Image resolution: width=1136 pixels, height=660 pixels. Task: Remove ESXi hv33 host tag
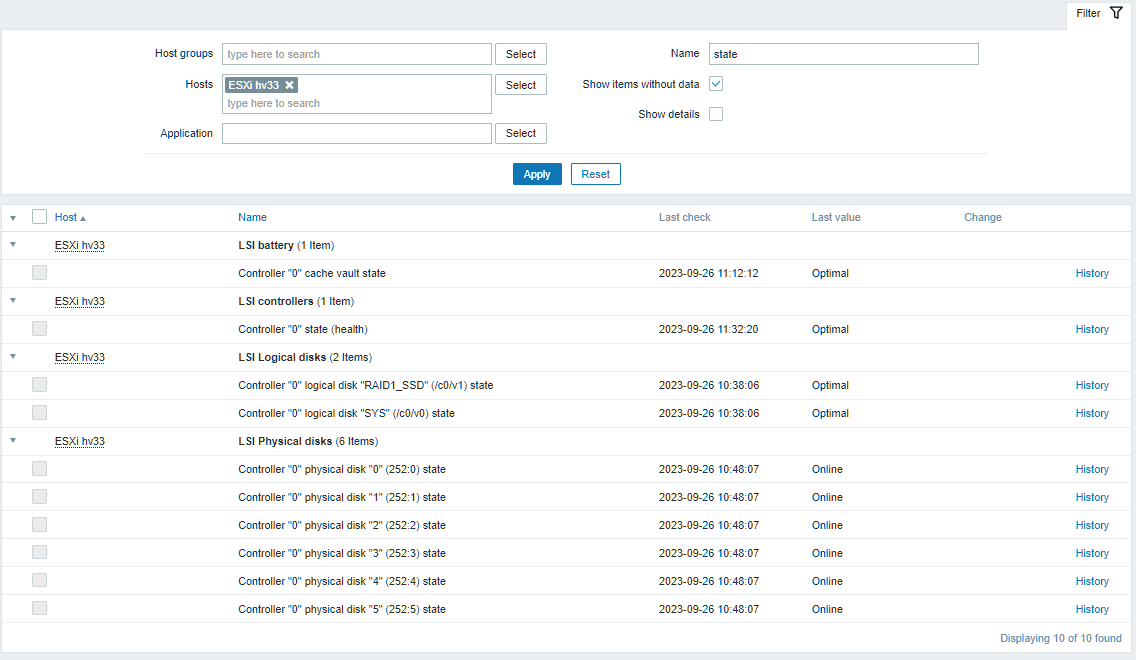pyautogui.click(x=289, y=85)
